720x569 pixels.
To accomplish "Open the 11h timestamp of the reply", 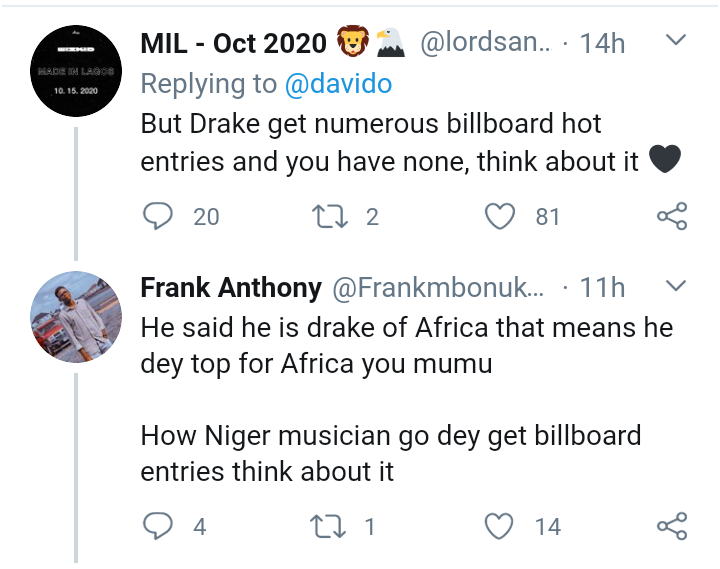I will [x=602, y=288].
